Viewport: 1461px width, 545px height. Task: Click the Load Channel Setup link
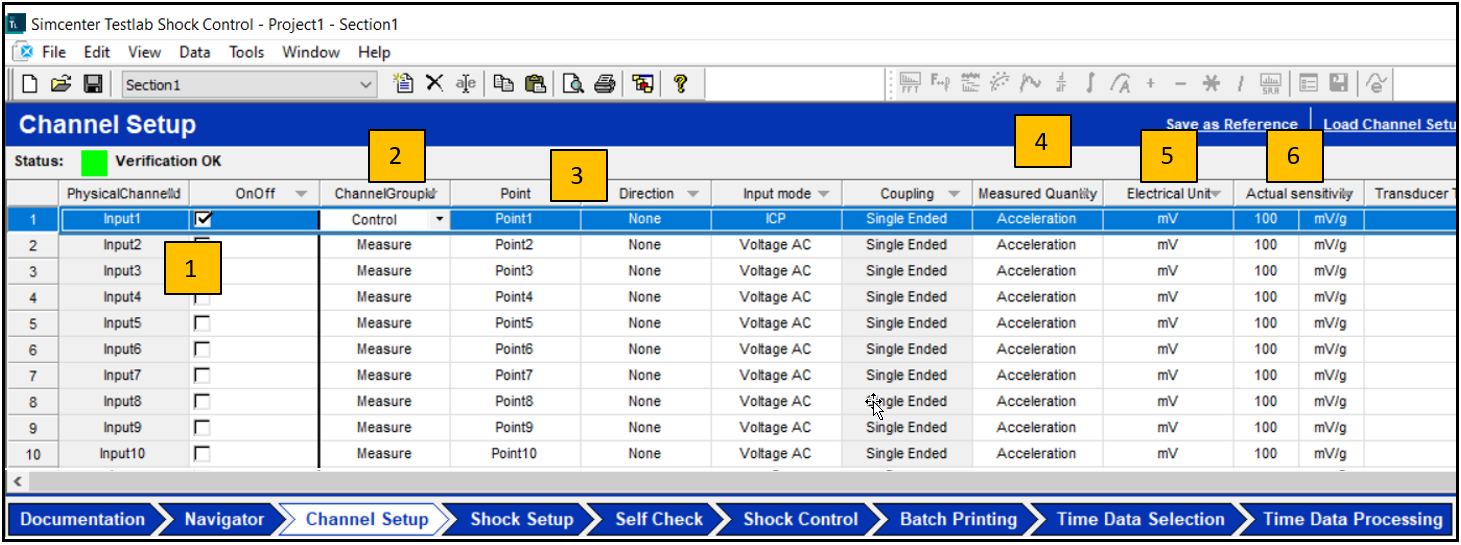tap(1388, 125)
